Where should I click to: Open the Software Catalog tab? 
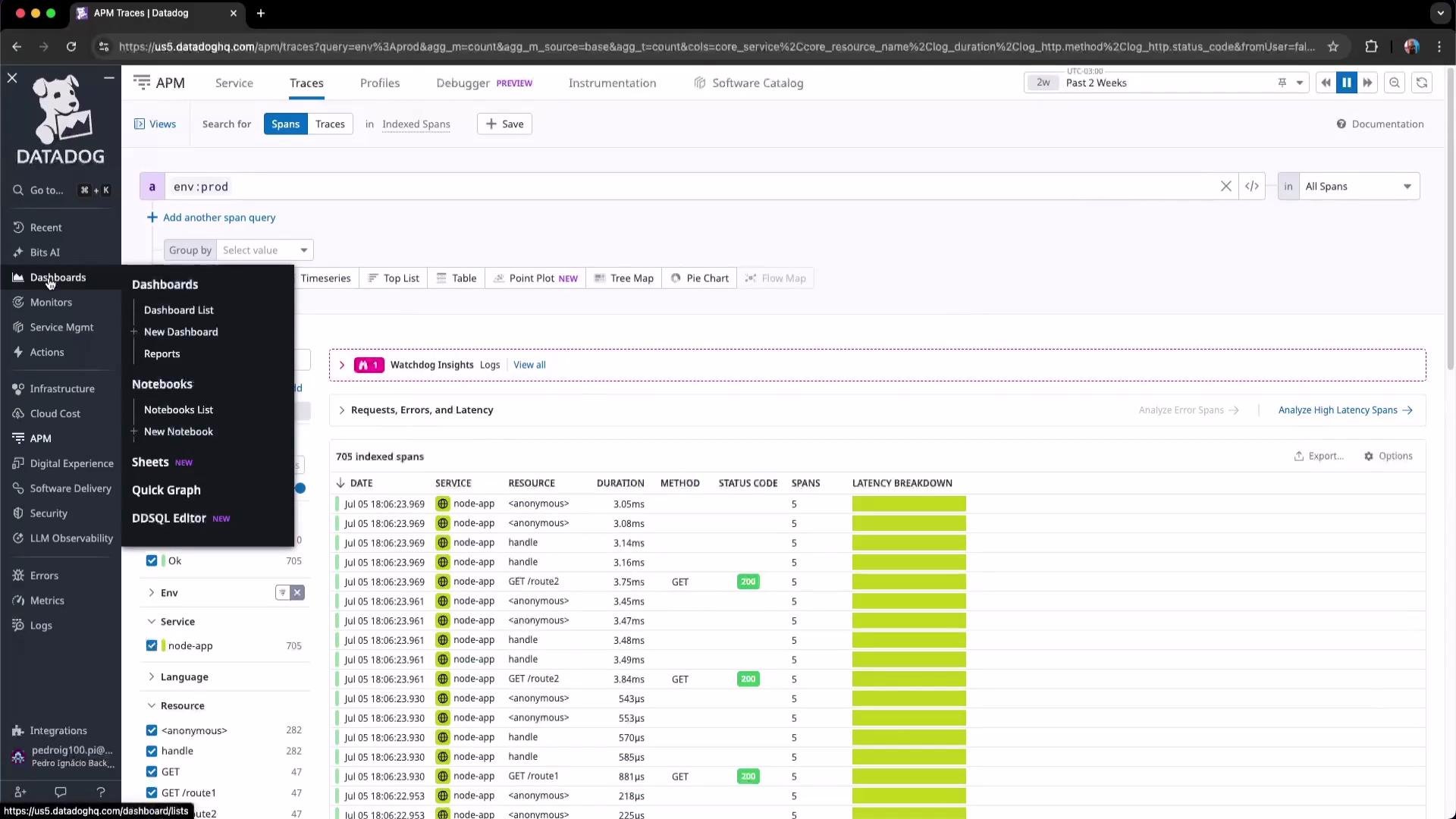[748, 83]
